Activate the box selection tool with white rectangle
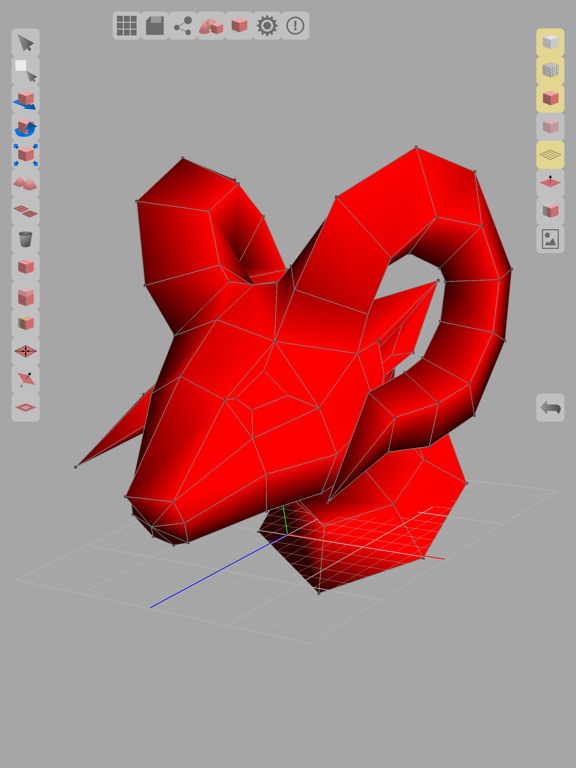Image resolution: width=576 pixels, height=768 pixels. point(25,71)
